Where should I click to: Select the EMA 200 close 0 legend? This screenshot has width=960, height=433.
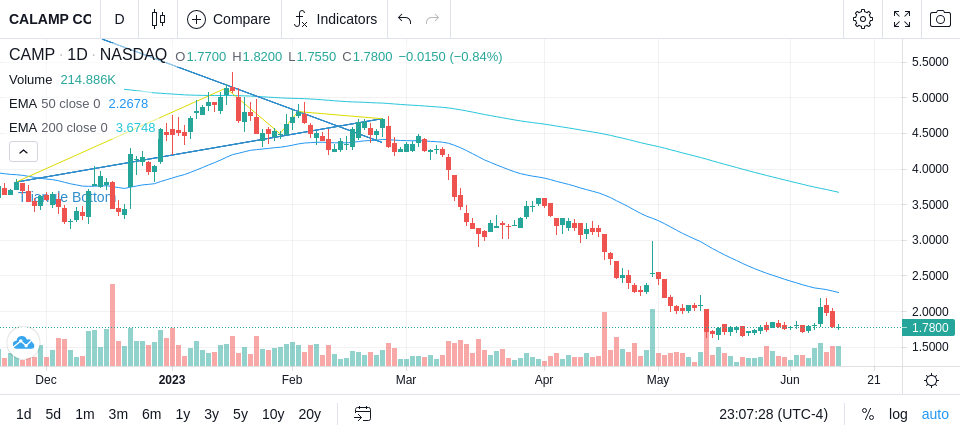(58, 127)
